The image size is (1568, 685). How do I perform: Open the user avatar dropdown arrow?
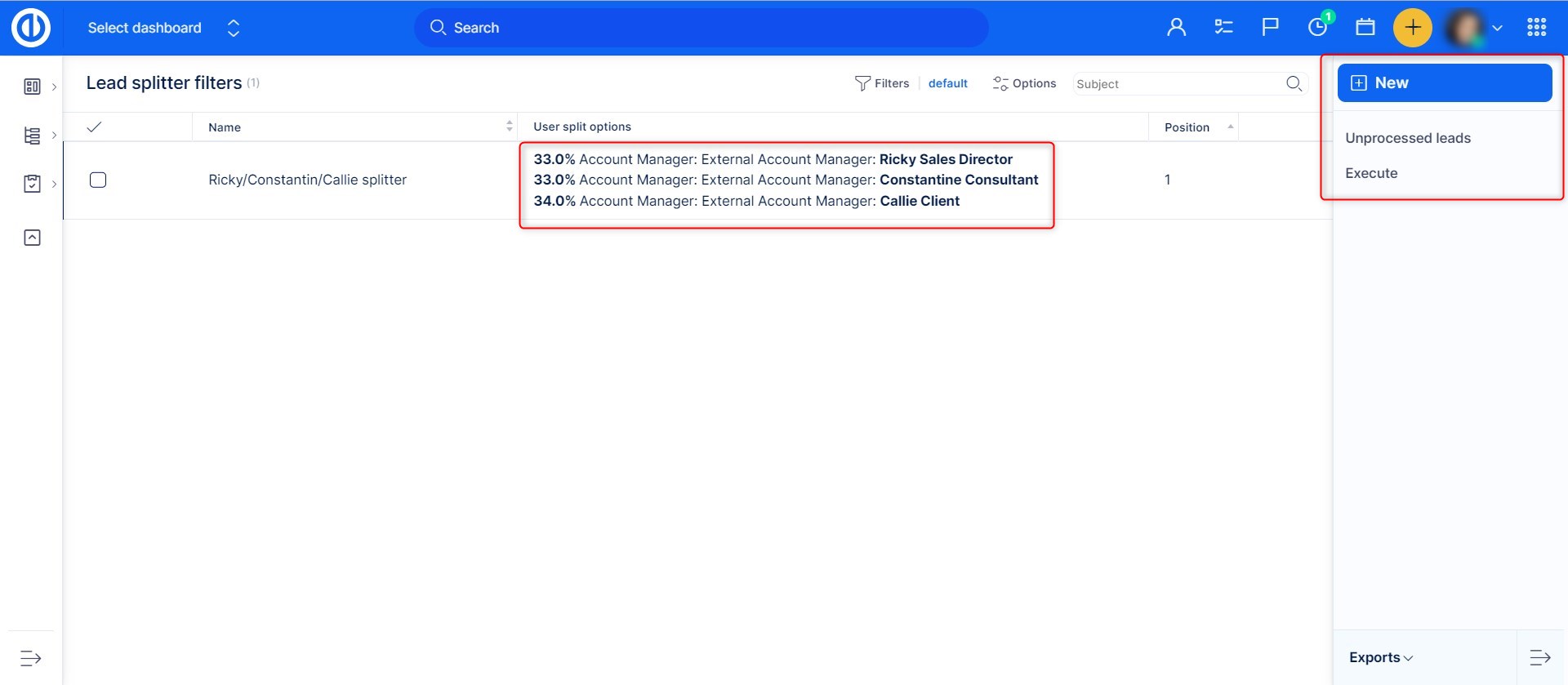point(1497,28)
